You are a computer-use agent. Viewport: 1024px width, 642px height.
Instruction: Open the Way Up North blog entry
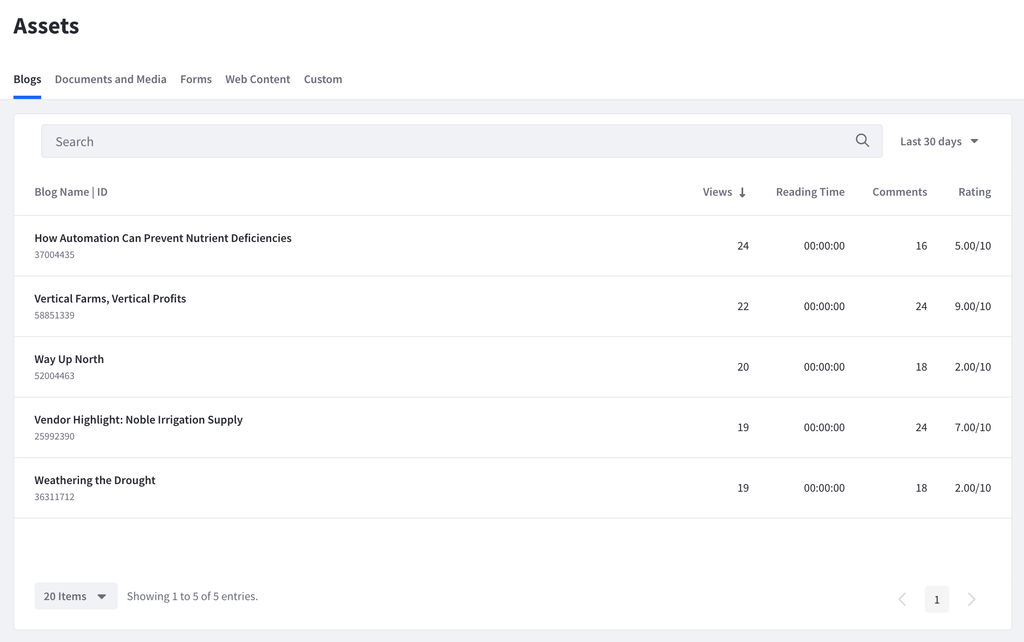[x=68, y=359]
